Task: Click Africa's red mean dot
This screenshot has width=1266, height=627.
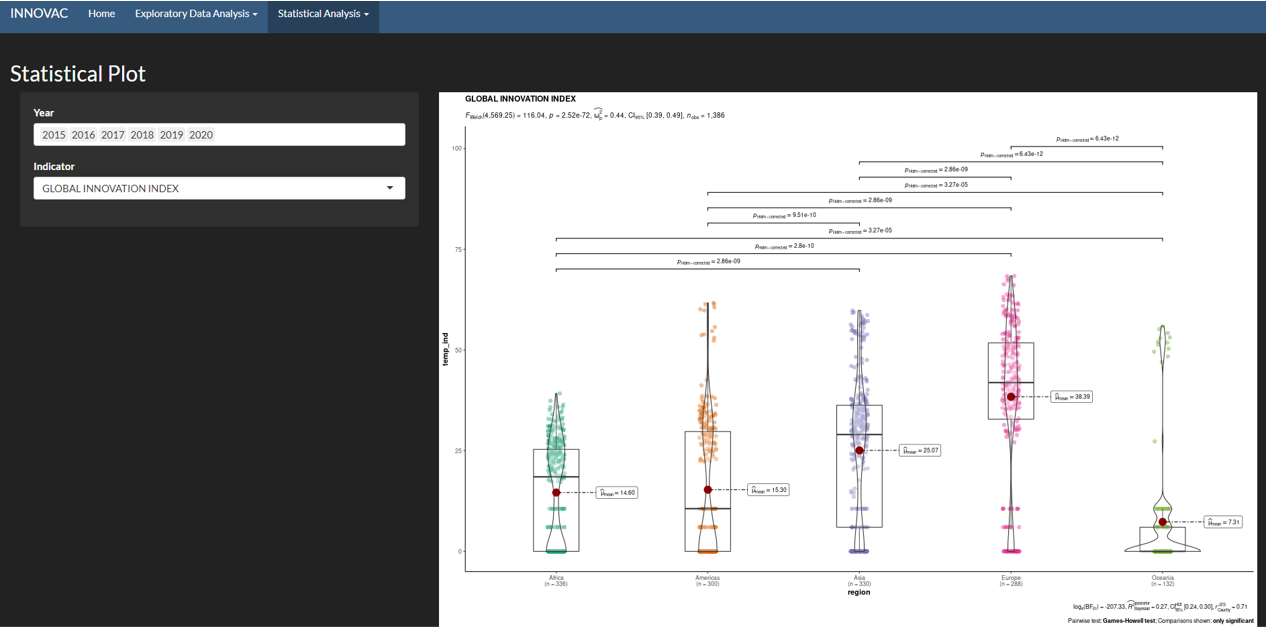Action: point(556,493)
